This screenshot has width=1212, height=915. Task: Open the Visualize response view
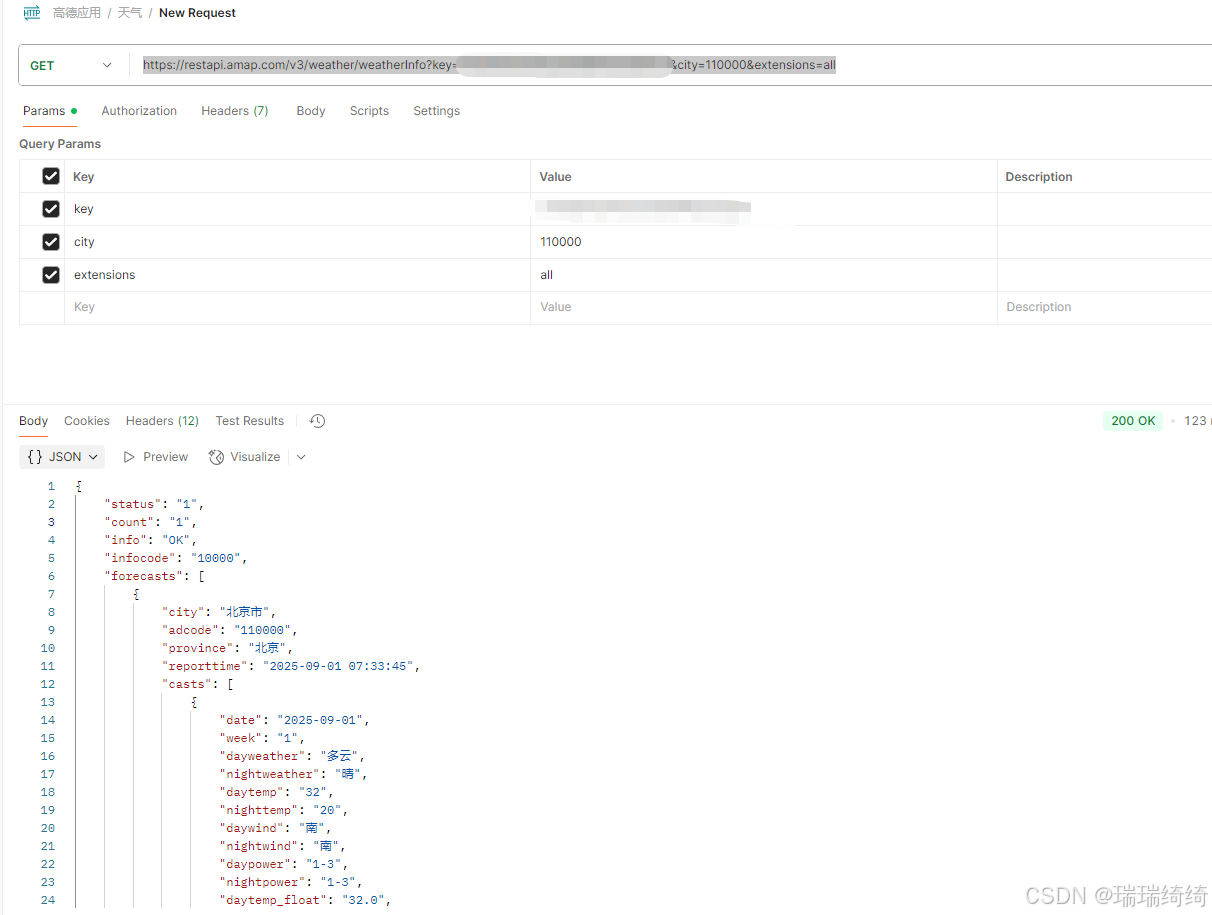pos(245,457)
